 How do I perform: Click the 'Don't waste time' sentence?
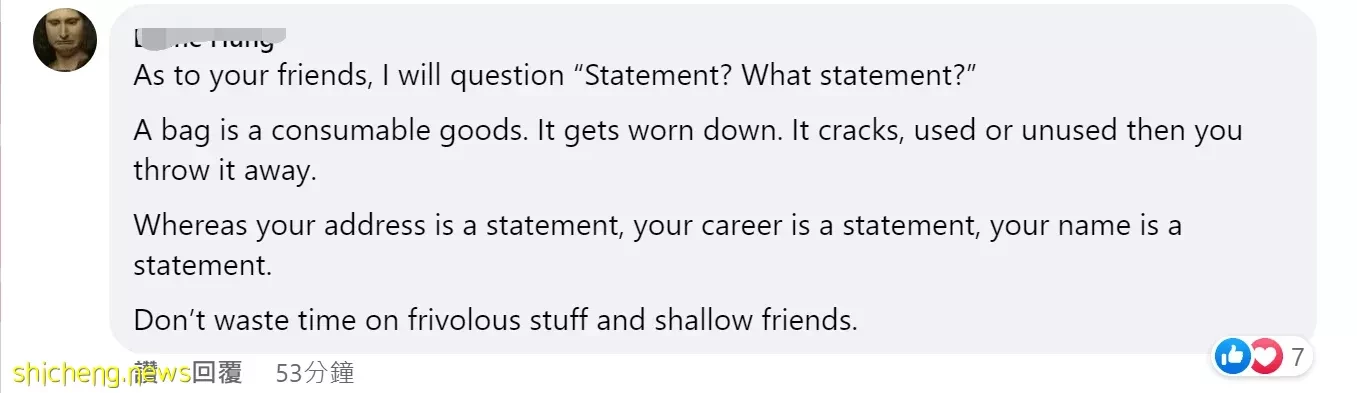(x=496, y=320)
